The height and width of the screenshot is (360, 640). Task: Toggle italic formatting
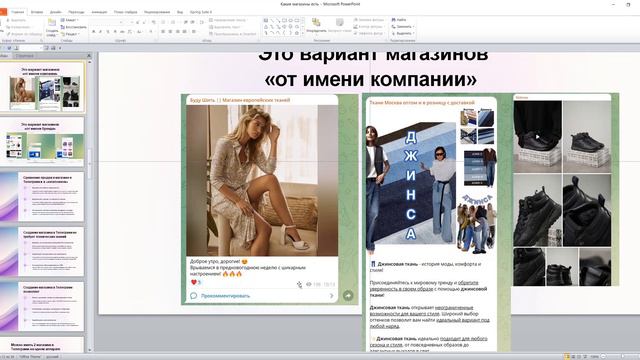click(x=100, y=31)
